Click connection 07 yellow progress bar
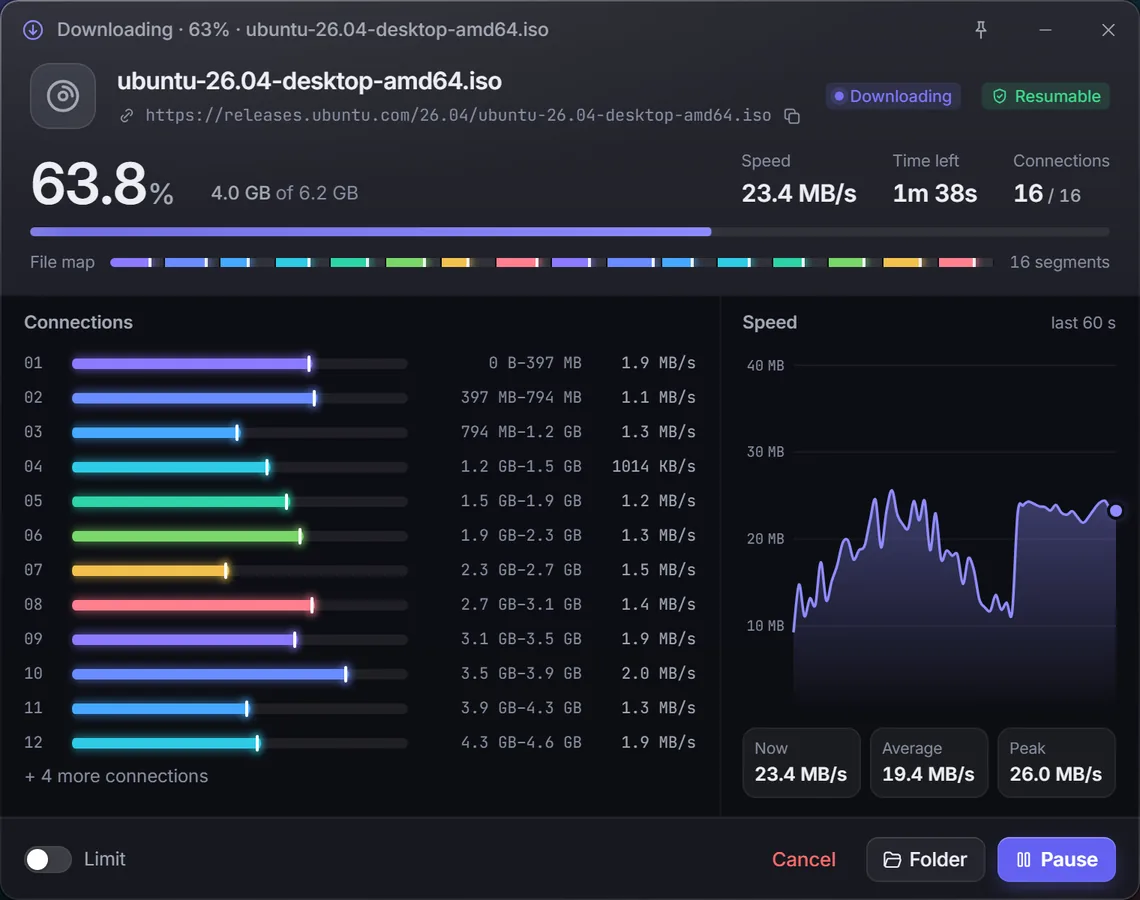Image resolution: width=1140 pixels, height=900 pixels. (239, 571)
